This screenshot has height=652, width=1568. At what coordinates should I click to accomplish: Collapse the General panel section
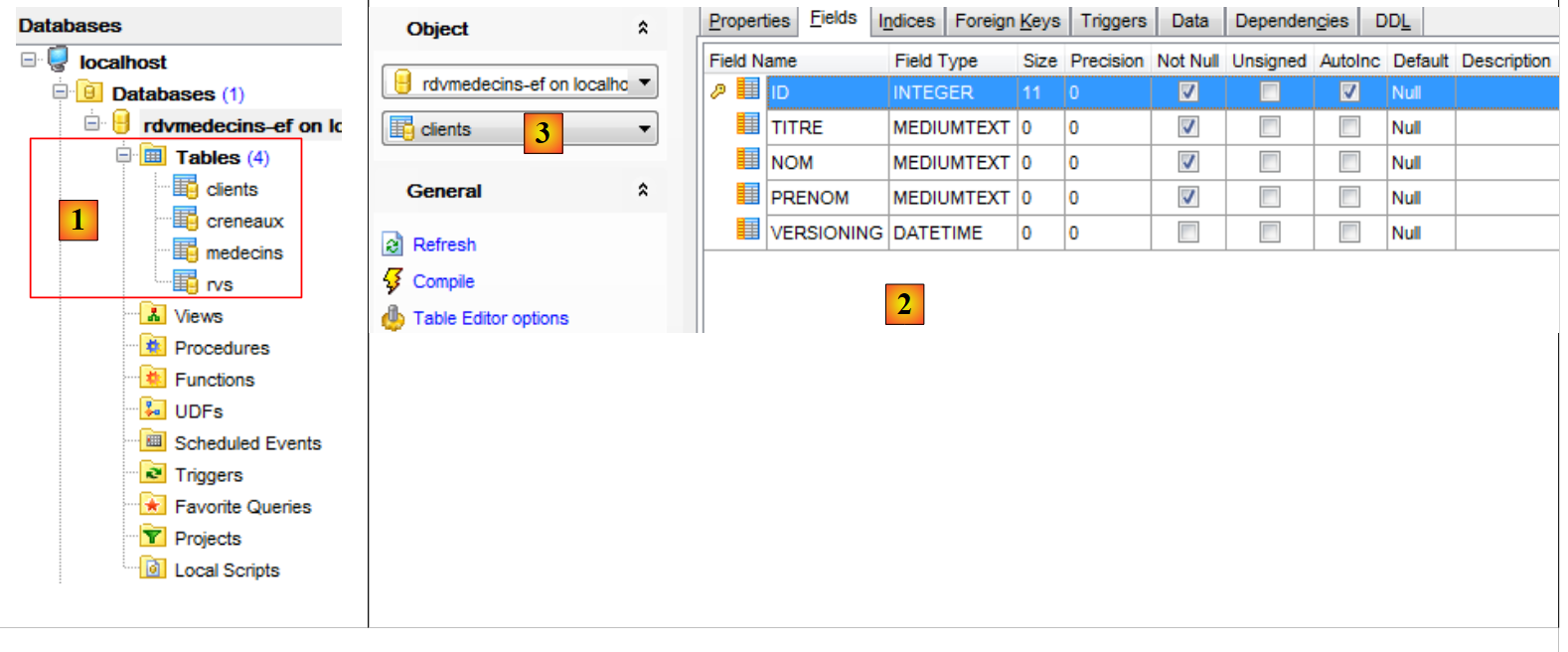click(643, 190)
